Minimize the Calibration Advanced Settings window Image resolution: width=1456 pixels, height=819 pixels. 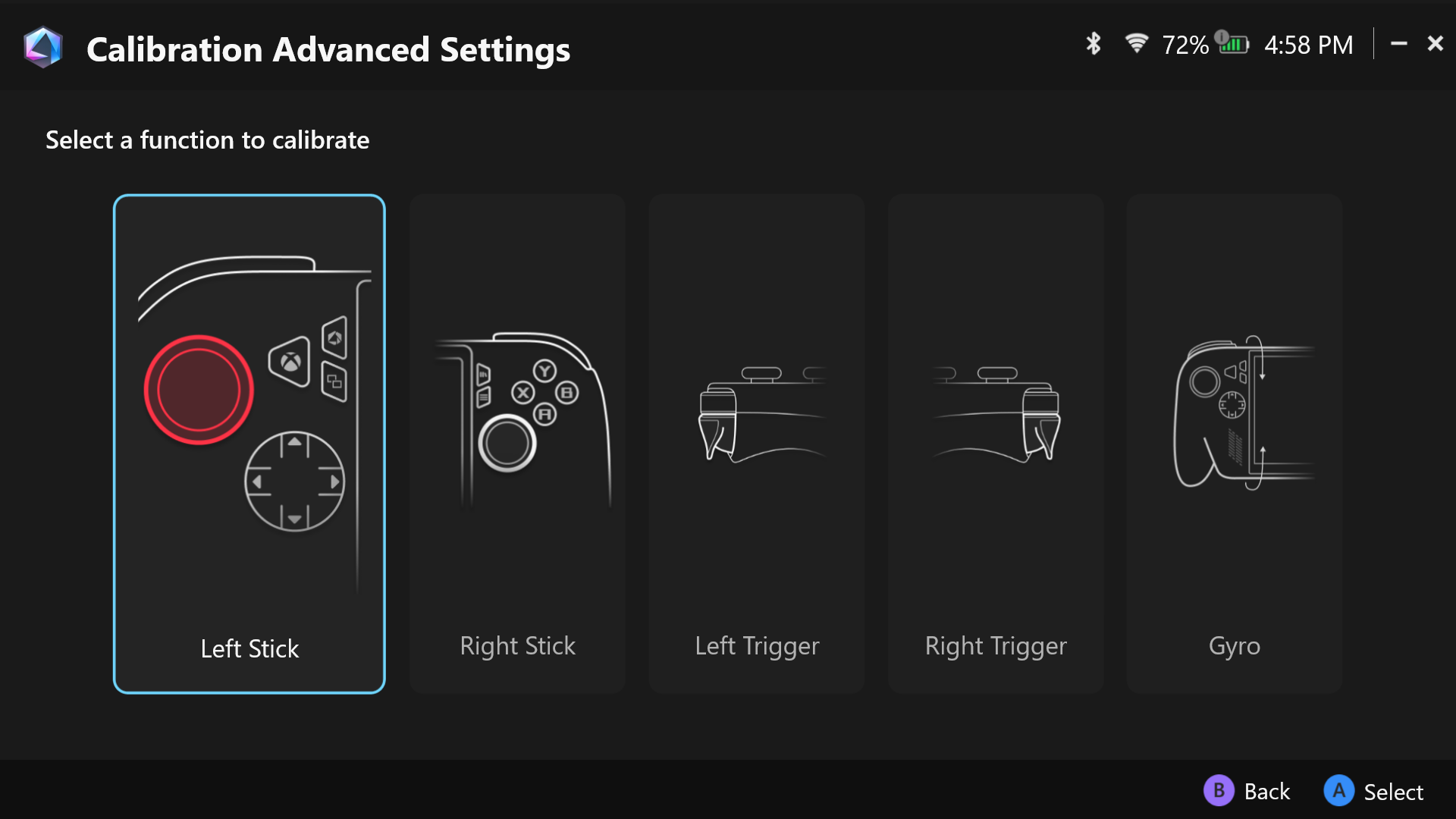point(1398,44)
